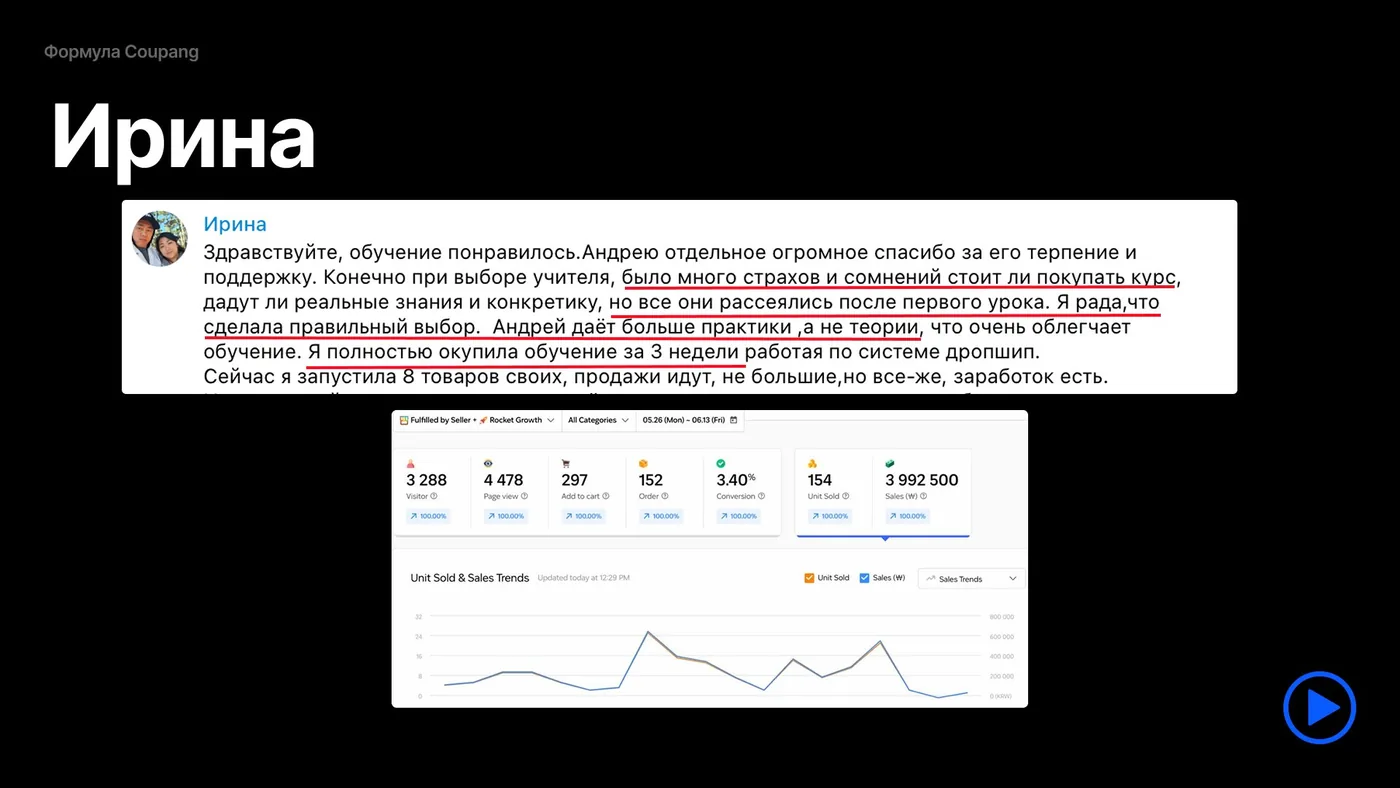
Task: Click the 100.00% badge under Sales (₩)
Action: click(907, 516)
